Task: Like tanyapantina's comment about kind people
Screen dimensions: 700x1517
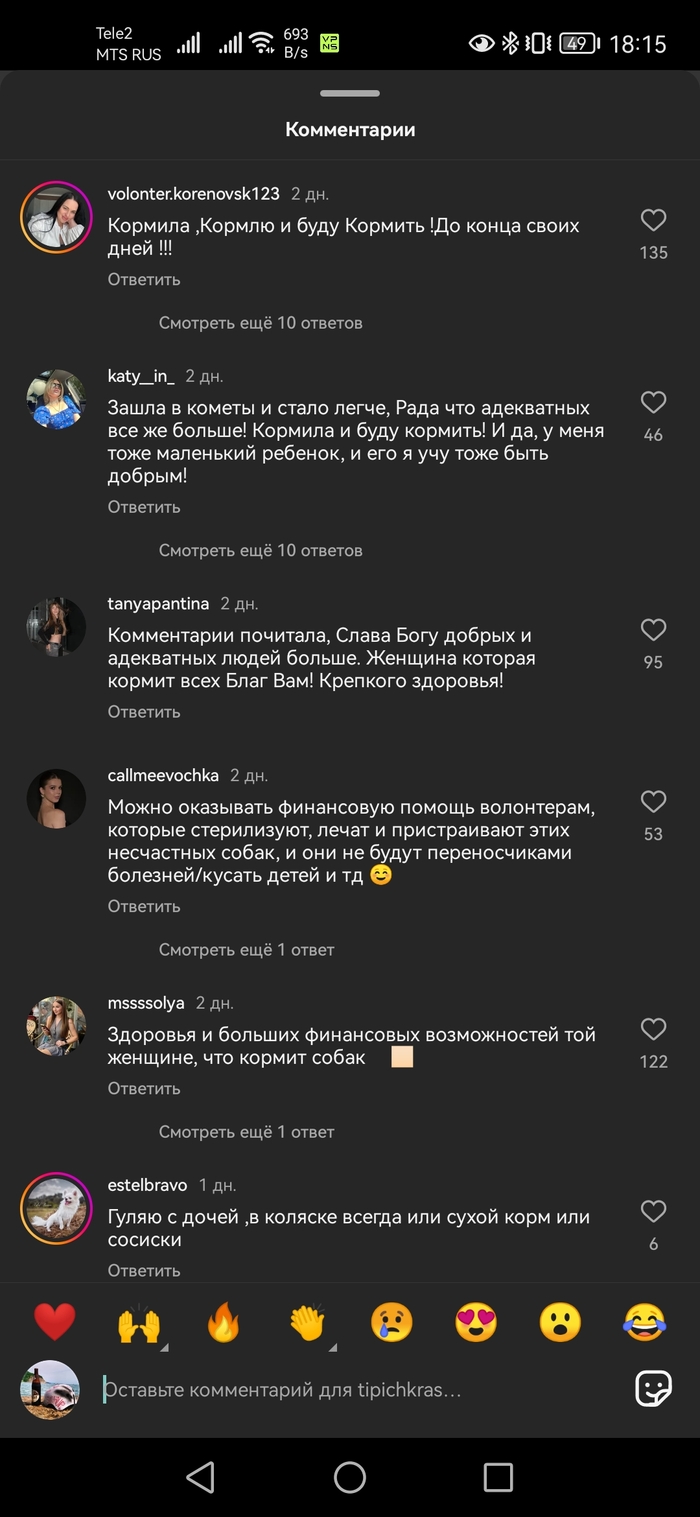Action: 653,630
